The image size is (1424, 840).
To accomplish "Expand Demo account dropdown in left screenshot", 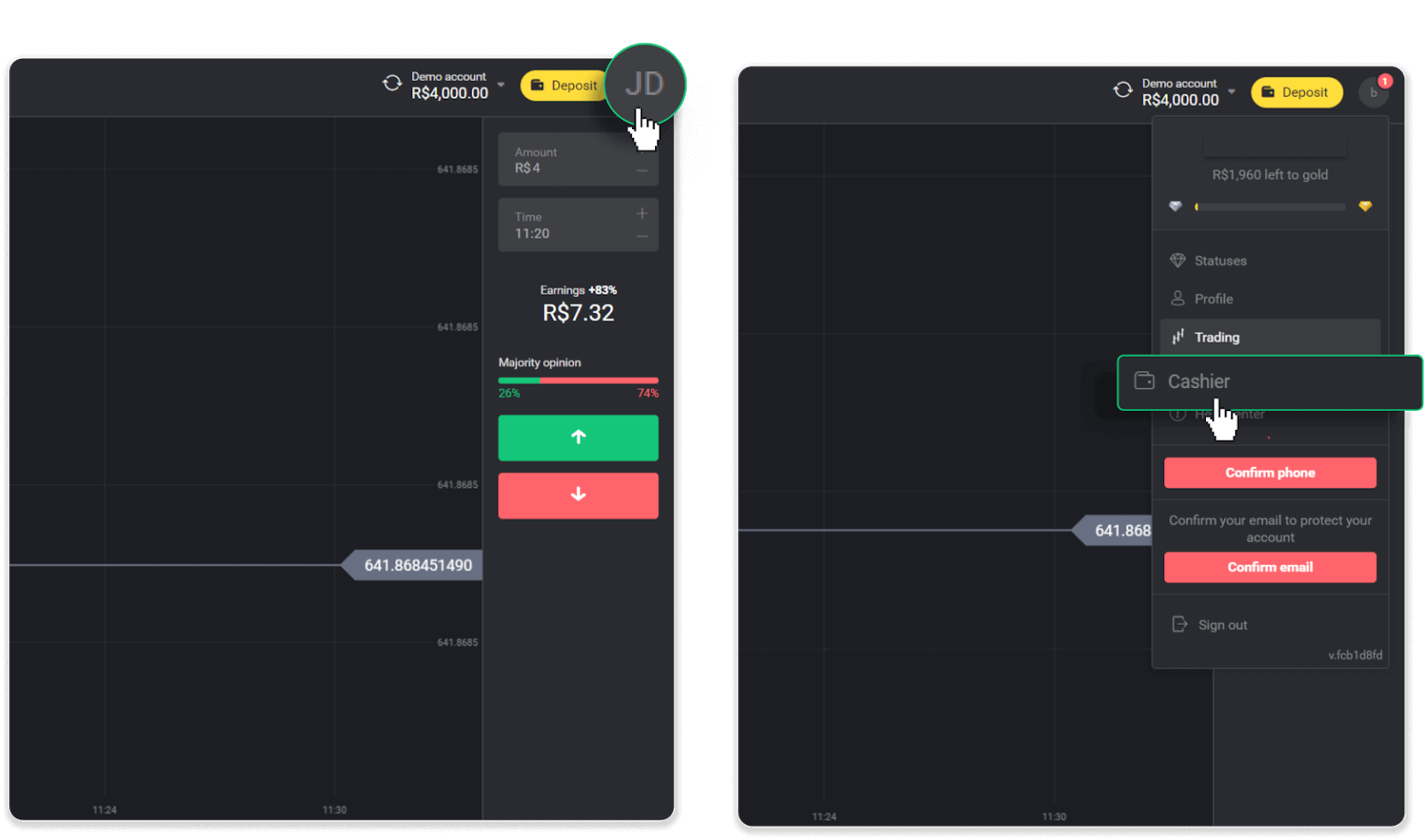I will click(x=501, y=85).
